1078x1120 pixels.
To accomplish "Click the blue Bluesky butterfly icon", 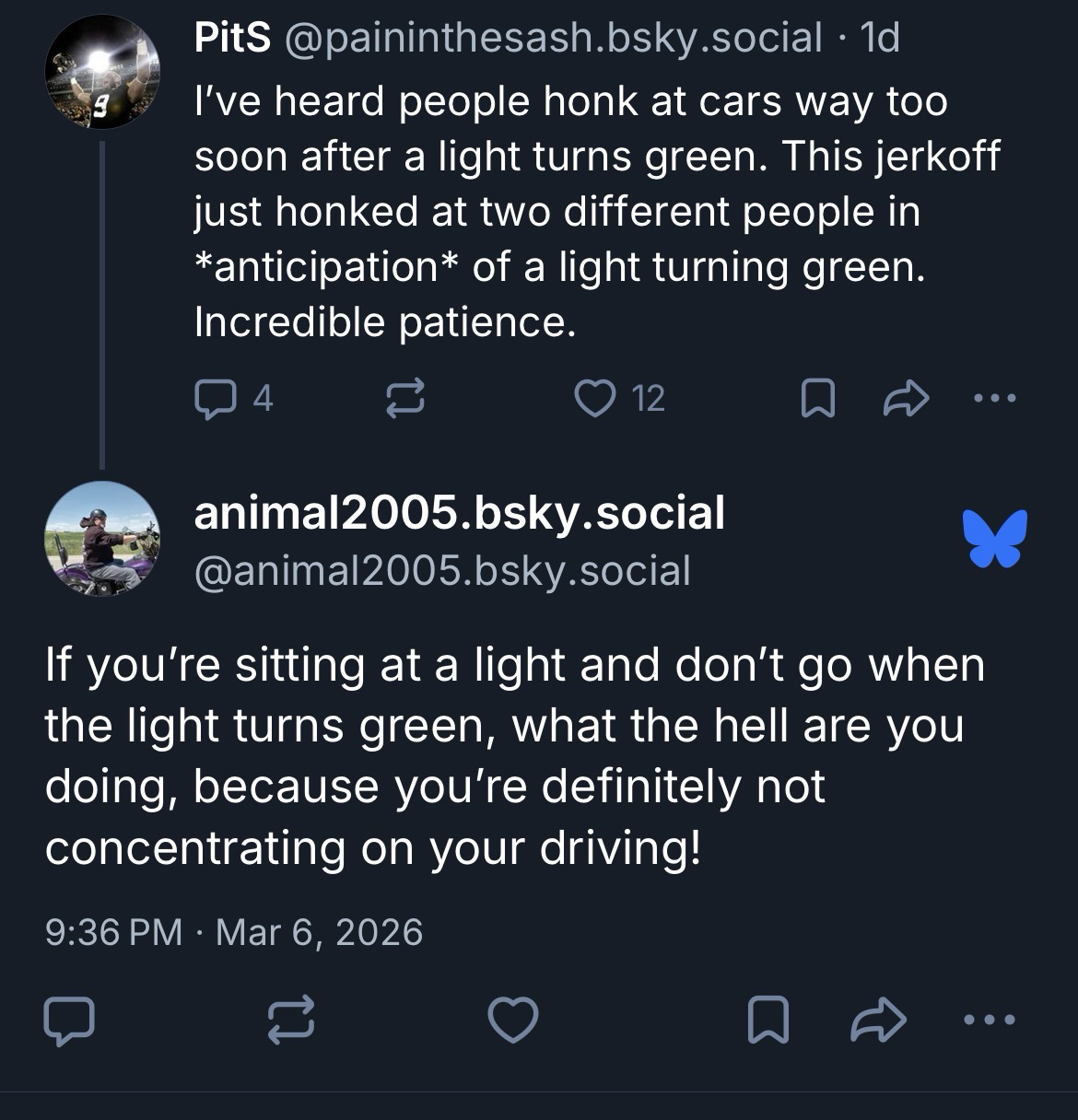I will [994, 537].
